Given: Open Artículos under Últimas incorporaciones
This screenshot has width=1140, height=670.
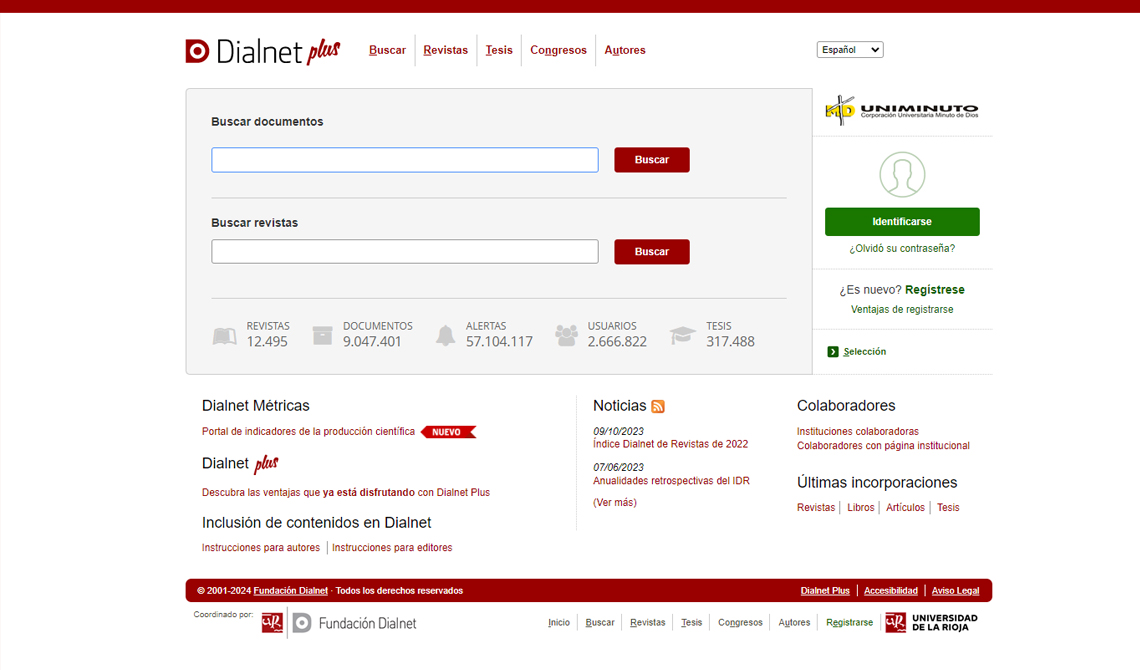Looking at the screenshot, I should (x=905, y=508).
